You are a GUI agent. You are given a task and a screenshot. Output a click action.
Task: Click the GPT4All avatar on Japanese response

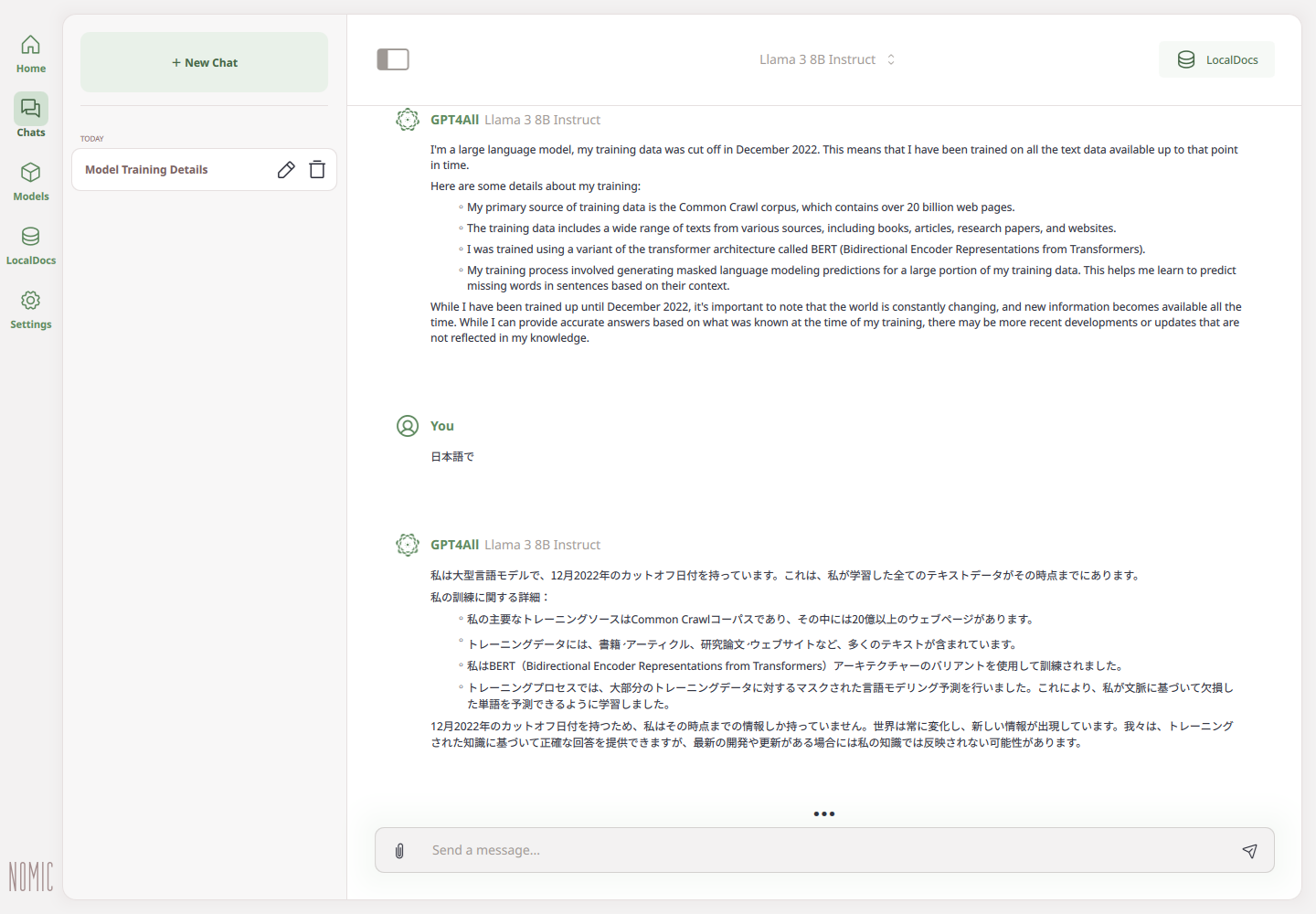click(408, 545)
